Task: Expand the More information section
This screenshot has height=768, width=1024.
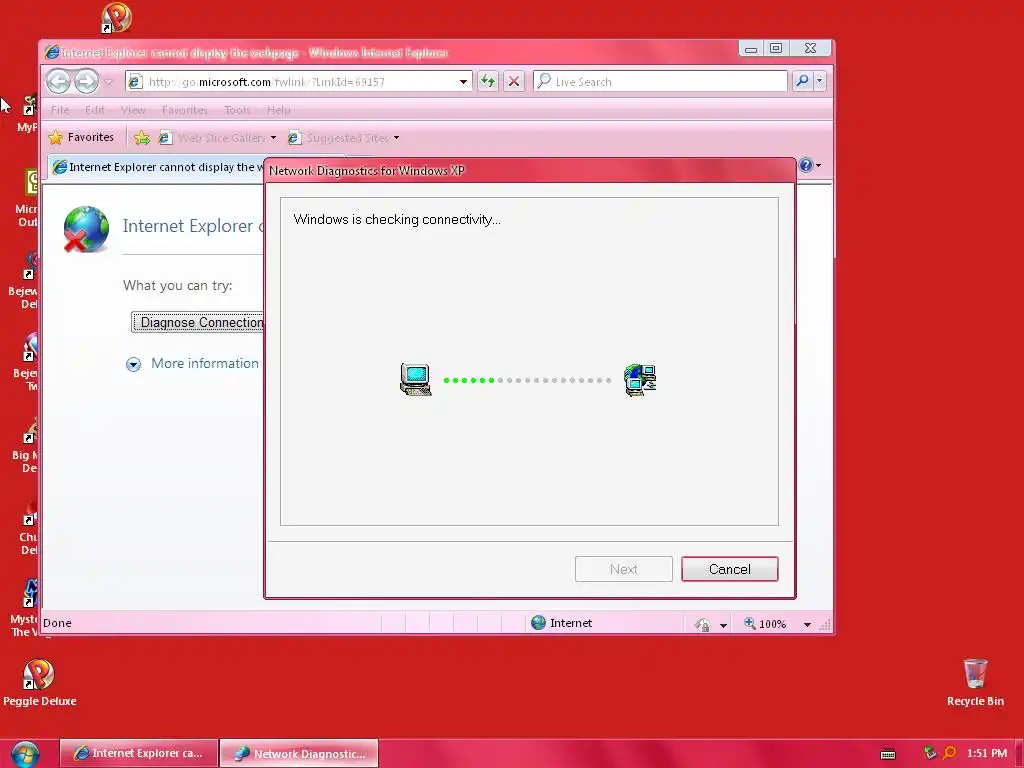Action: [133, 364]
